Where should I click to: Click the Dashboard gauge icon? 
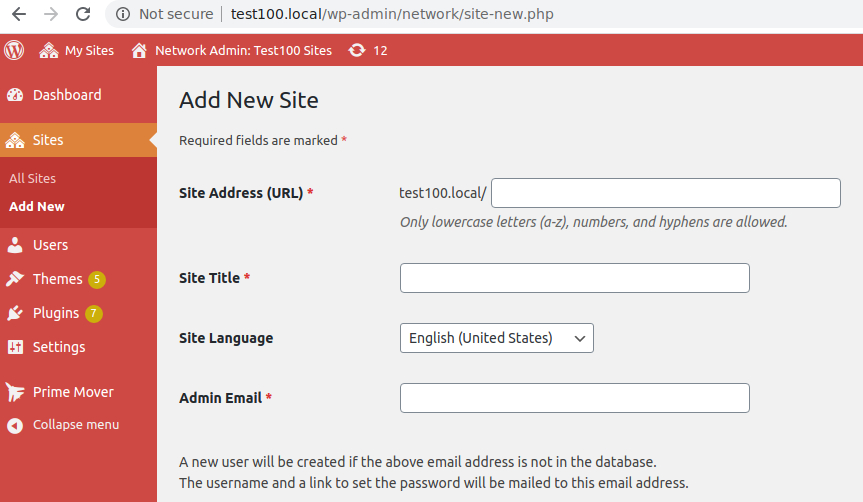point(15,95)
